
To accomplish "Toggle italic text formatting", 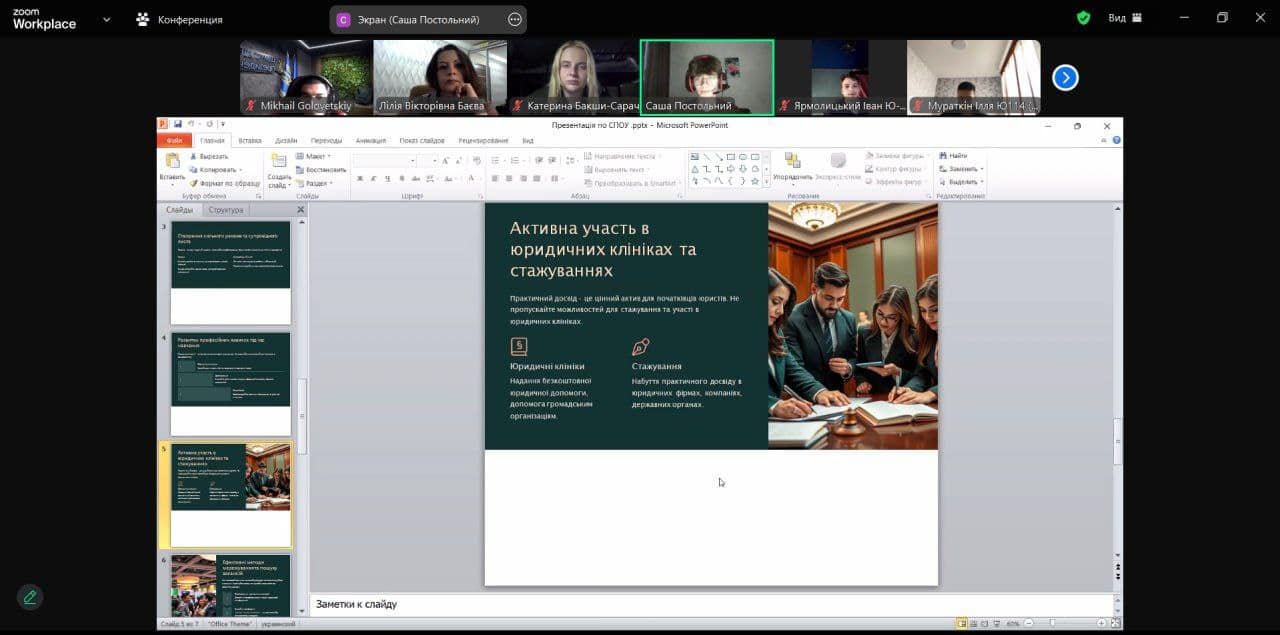I will [373, 179].
